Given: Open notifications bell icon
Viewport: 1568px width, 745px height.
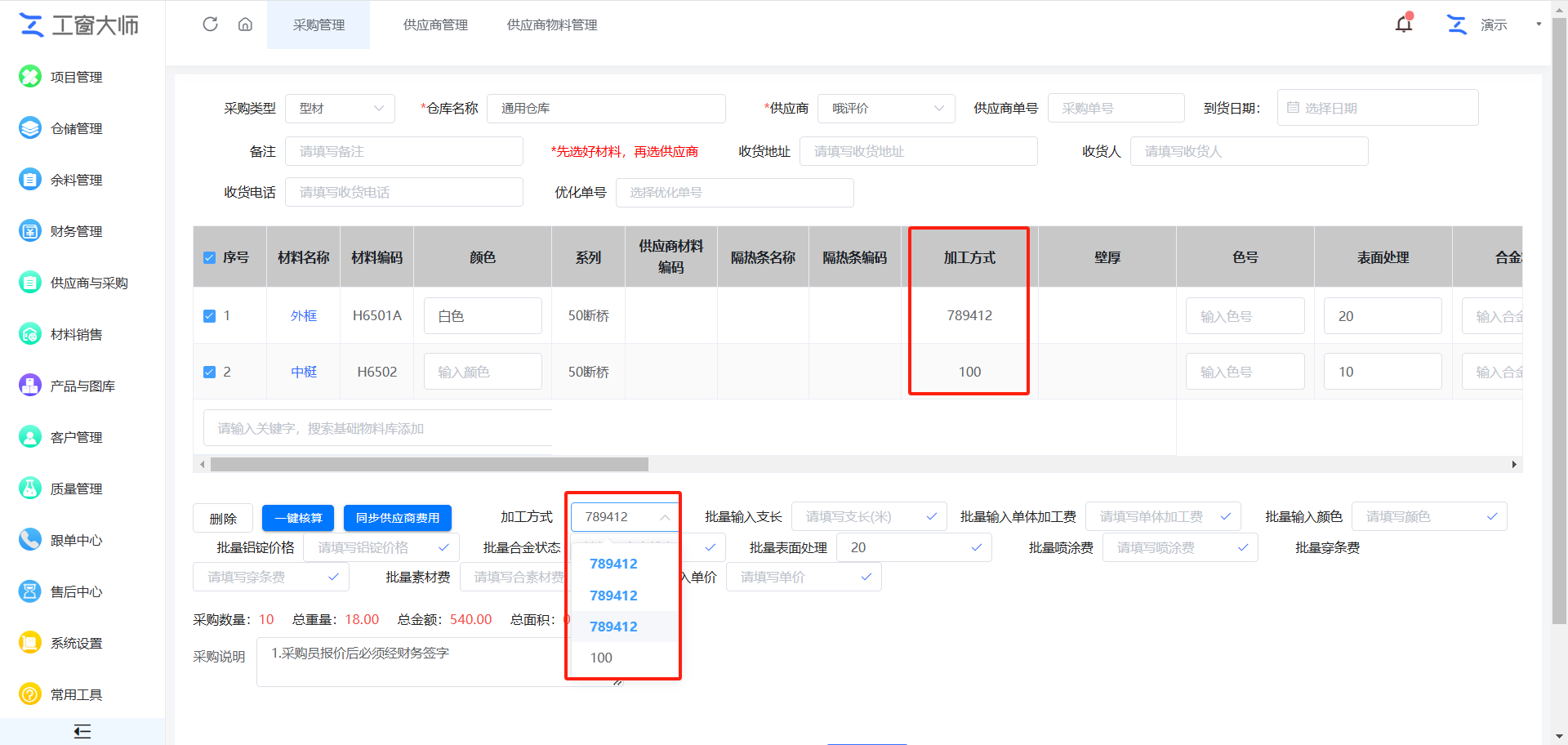Looking at the screenshot, I should (1403, 25).
